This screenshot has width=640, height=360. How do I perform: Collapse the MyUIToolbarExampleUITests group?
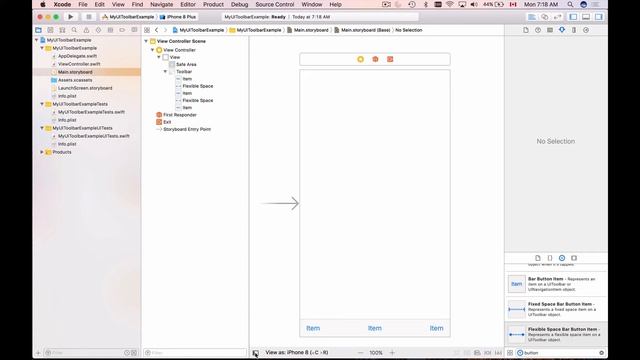pyautogui.click(x=42, y=128)
